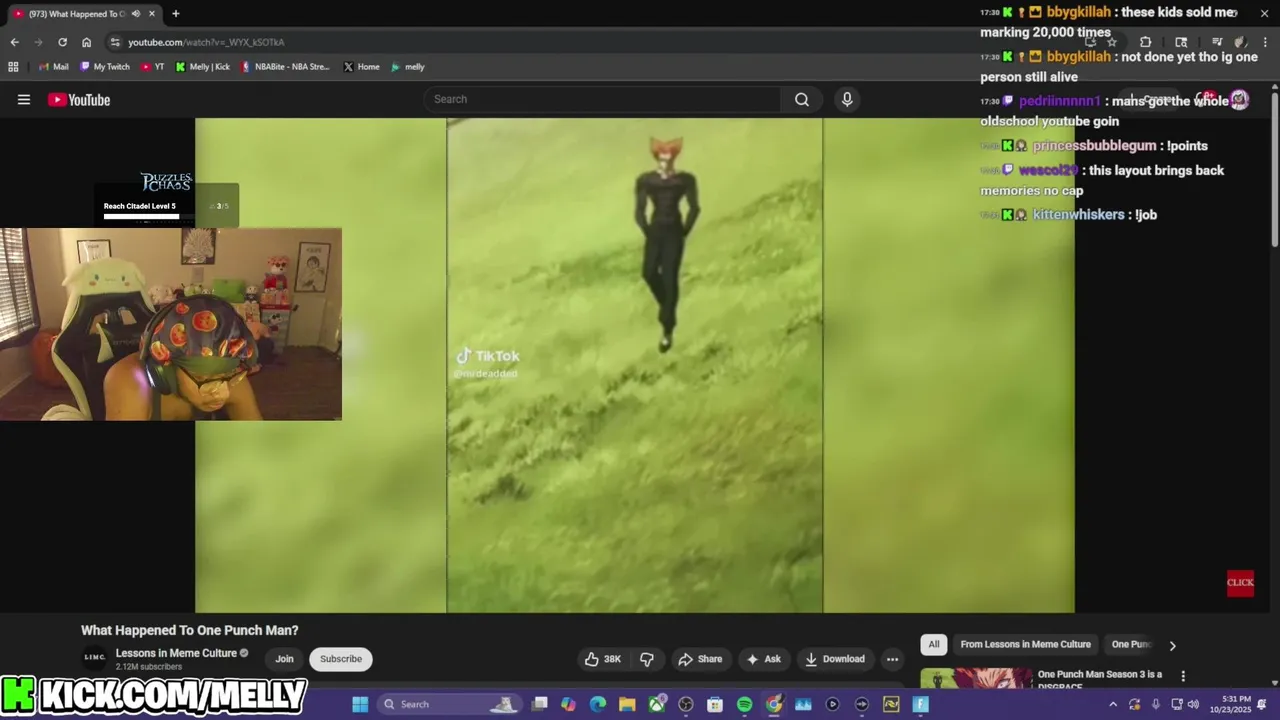Select the One Punch chip
The height and width of the screenshot is (720, 1280).
click(1131, 645)
